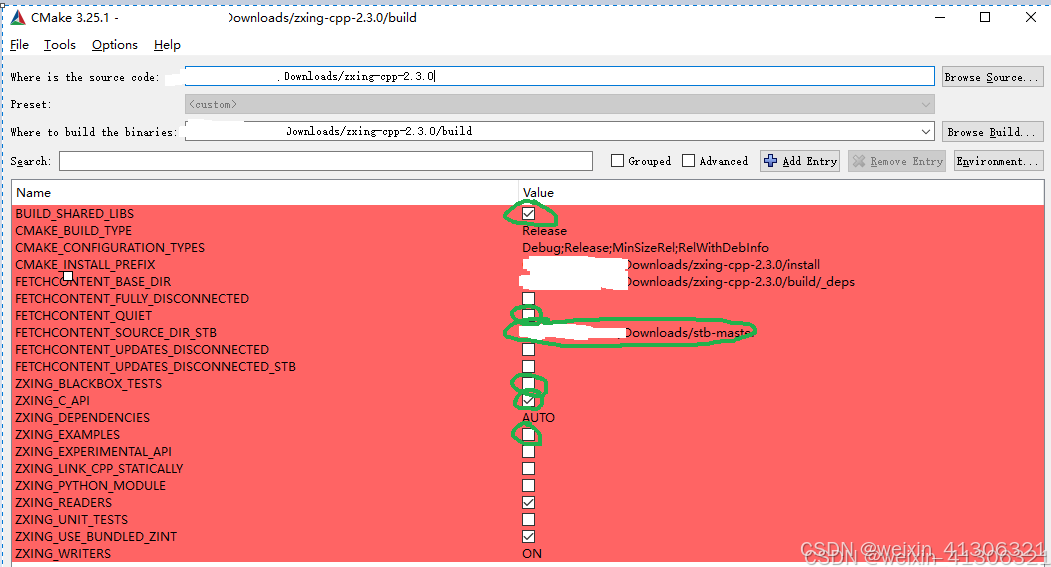1051x567 pixels.
Task: Select the ZXING_USE_BUNDLED_ZINT entry name
Action: (96, 536)
